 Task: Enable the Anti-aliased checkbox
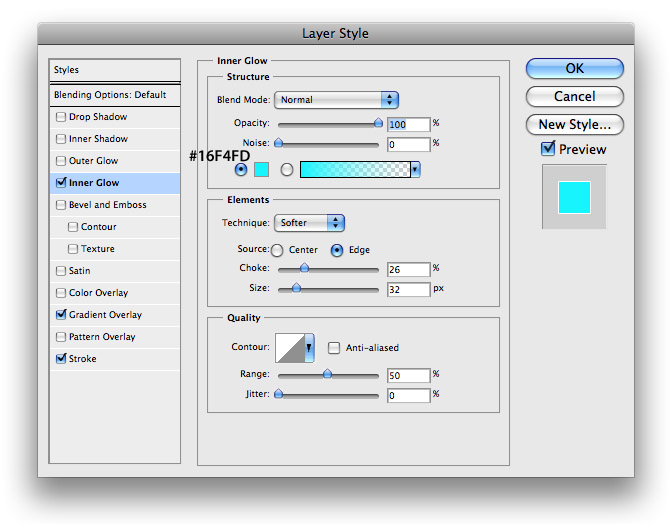click(334, 347)
